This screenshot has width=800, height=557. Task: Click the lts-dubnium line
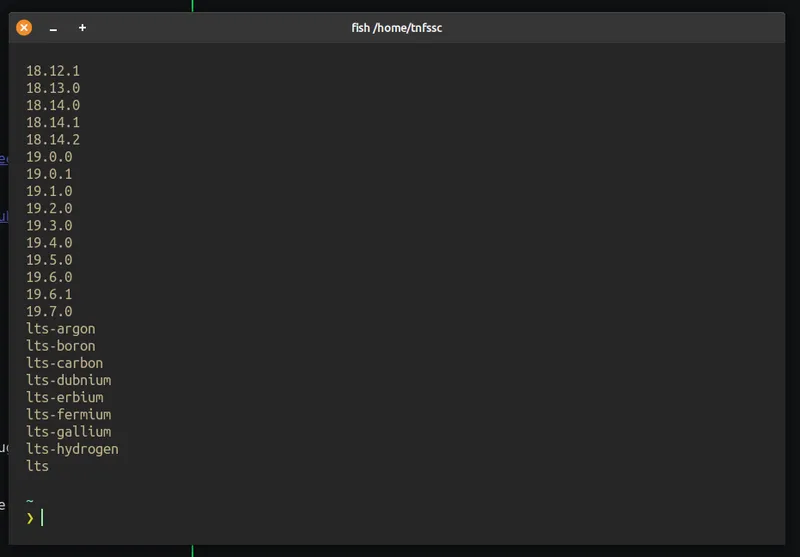click(69, 380)
